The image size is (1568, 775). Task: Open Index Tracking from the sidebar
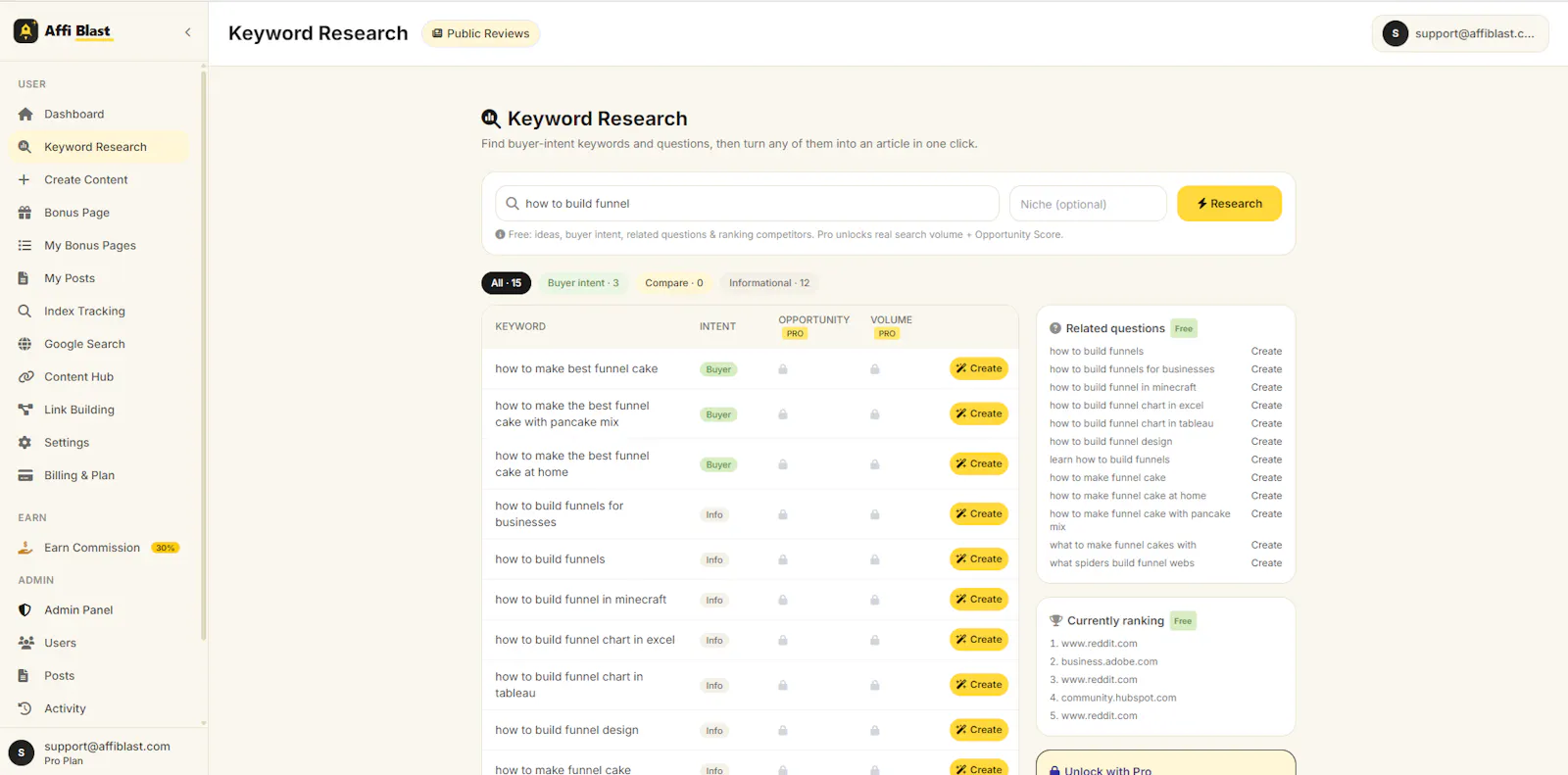(84, 311)
